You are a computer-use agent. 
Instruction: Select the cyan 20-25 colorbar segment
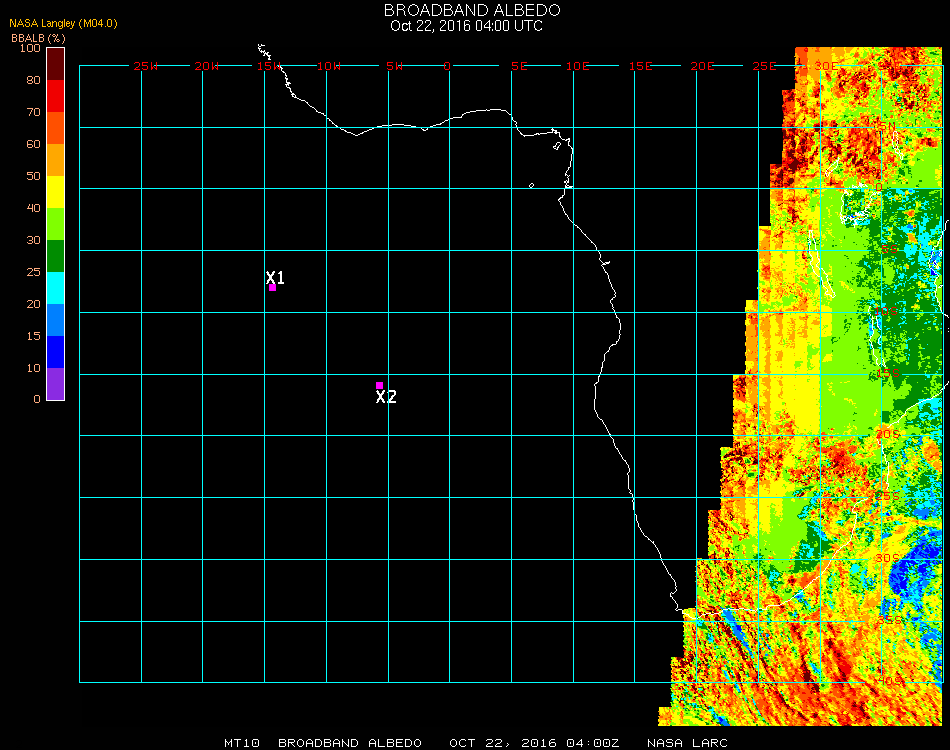[x=55, y=288]
